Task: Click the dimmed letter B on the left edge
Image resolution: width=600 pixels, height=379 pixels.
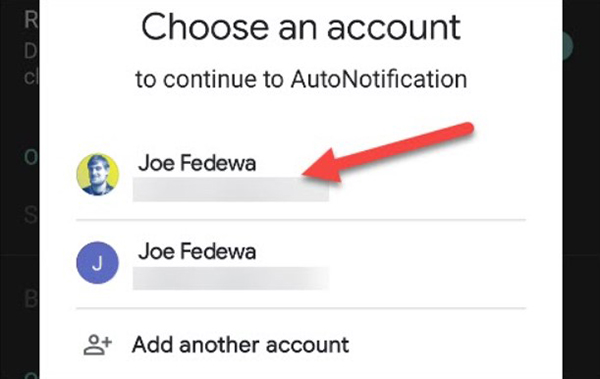Action: 31,299
